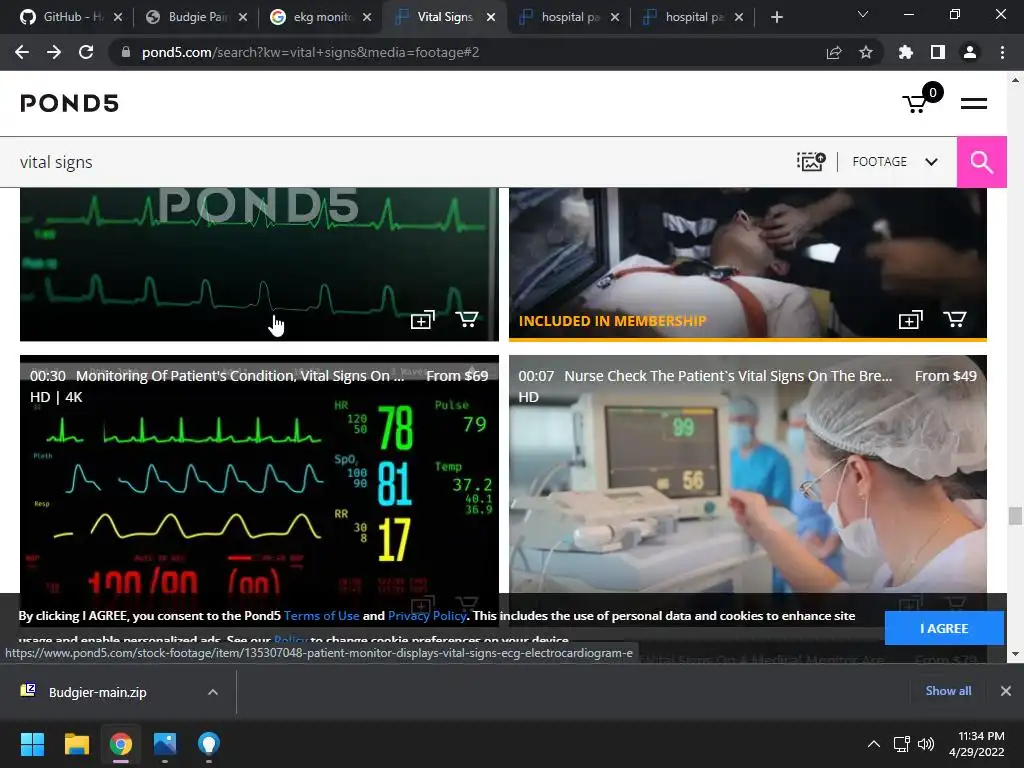This screenshot has width=1024, height=768.
Task: Open the Photos app on taskbar
Action: pyautogui.click(x=165, y=744)
